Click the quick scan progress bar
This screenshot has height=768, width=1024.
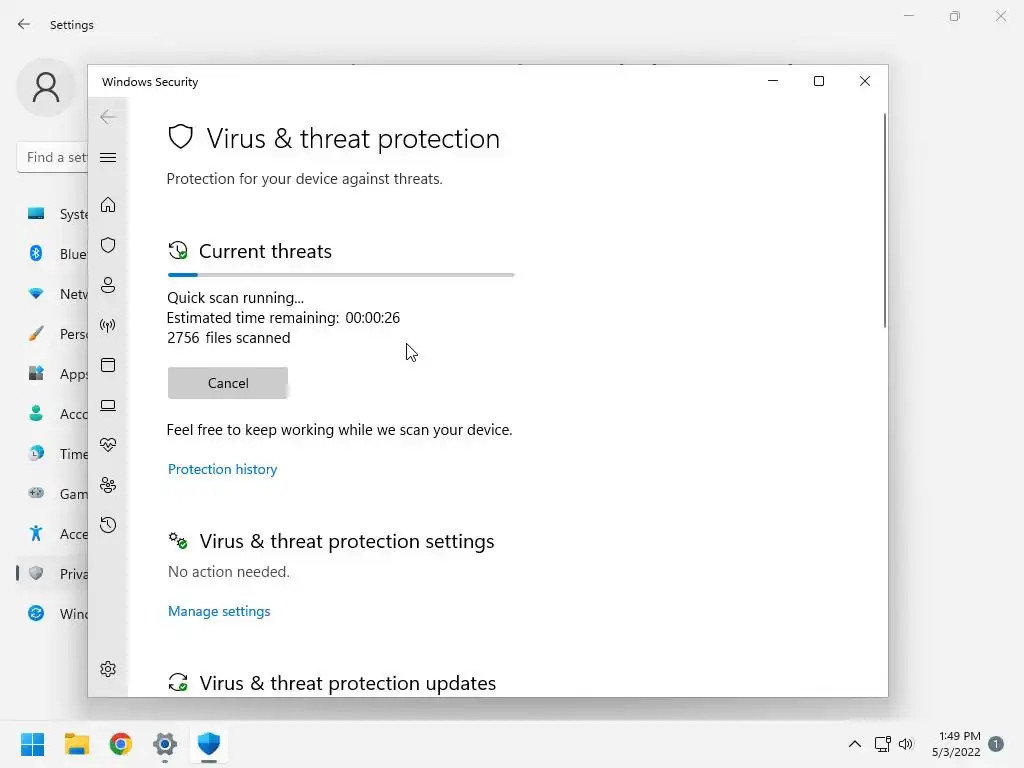pyautogui.click(x=341, y=275)
